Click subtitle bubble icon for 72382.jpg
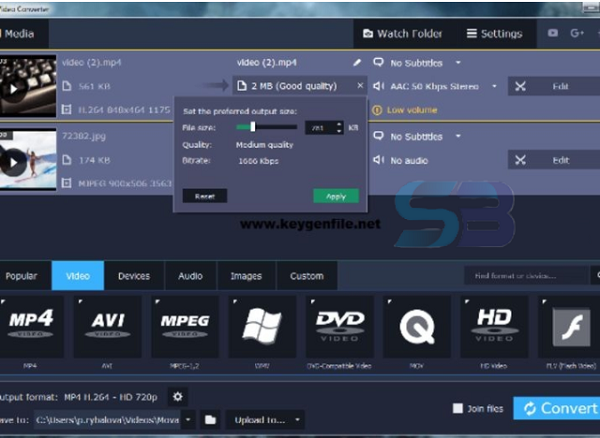Image resolution: width=600 pixels, height=438 pixels. tap(378, 136)
